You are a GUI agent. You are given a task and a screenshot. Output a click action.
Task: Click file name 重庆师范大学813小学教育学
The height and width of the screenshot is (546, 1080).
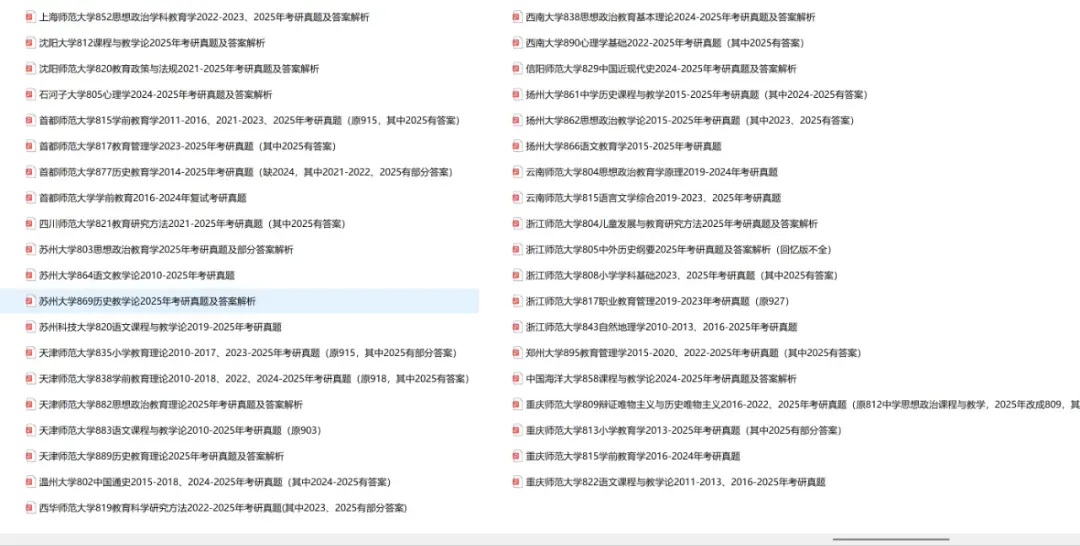pyautogui.click(x=683, y=430)
